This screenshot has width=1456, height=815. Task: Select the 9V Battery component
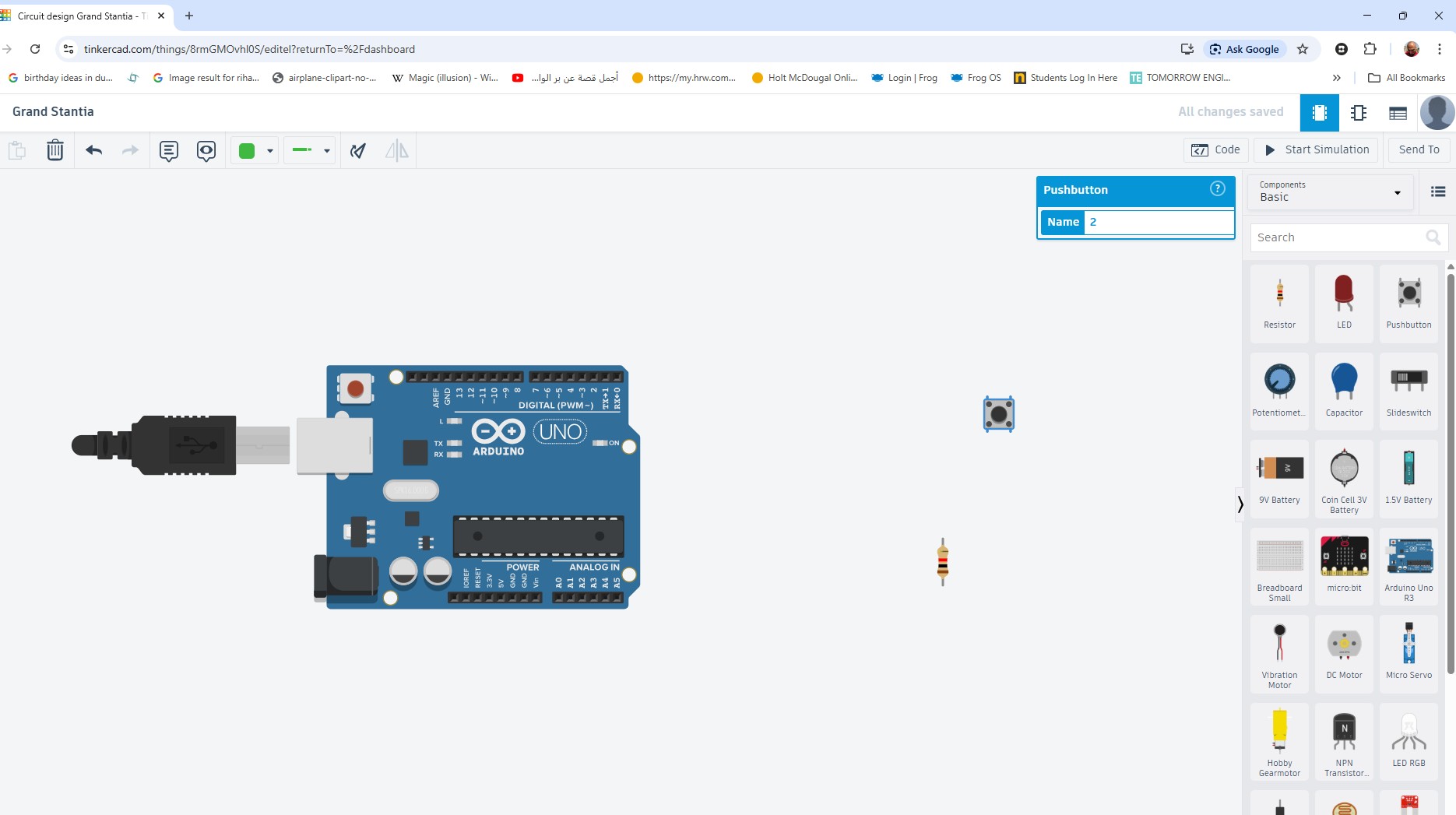pyautogui.click(x=1279, y=479)
